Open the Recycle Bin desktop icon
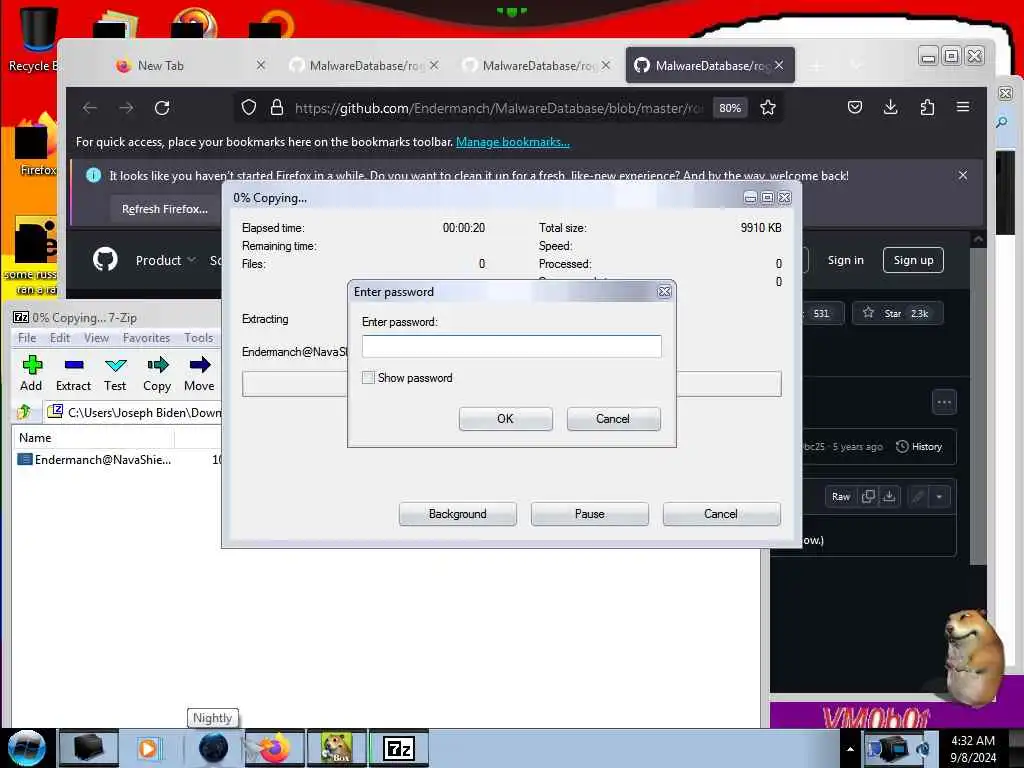 pos(33,39)
